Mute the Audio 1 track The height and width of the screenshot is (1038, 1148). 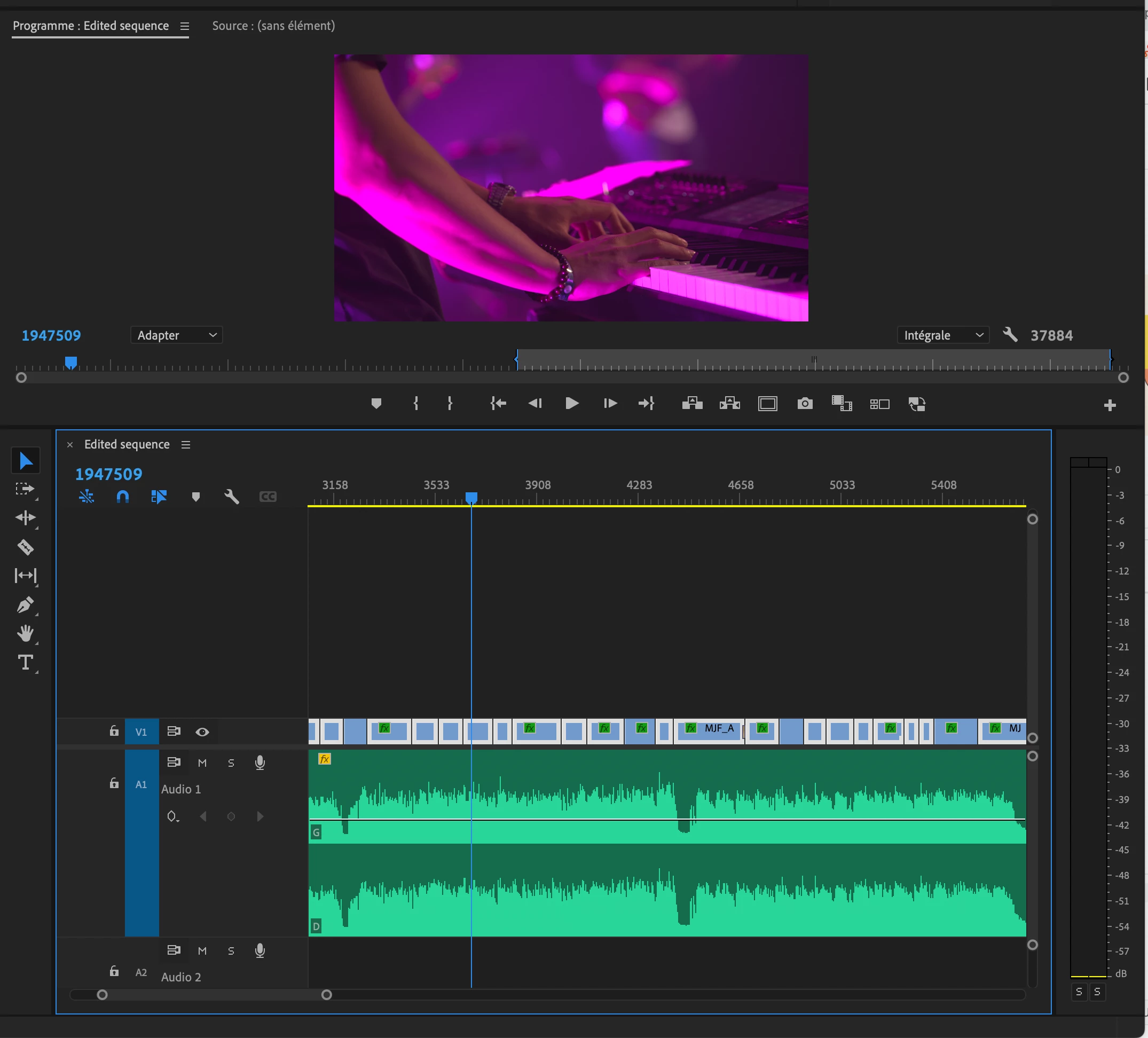coord(202,763)
